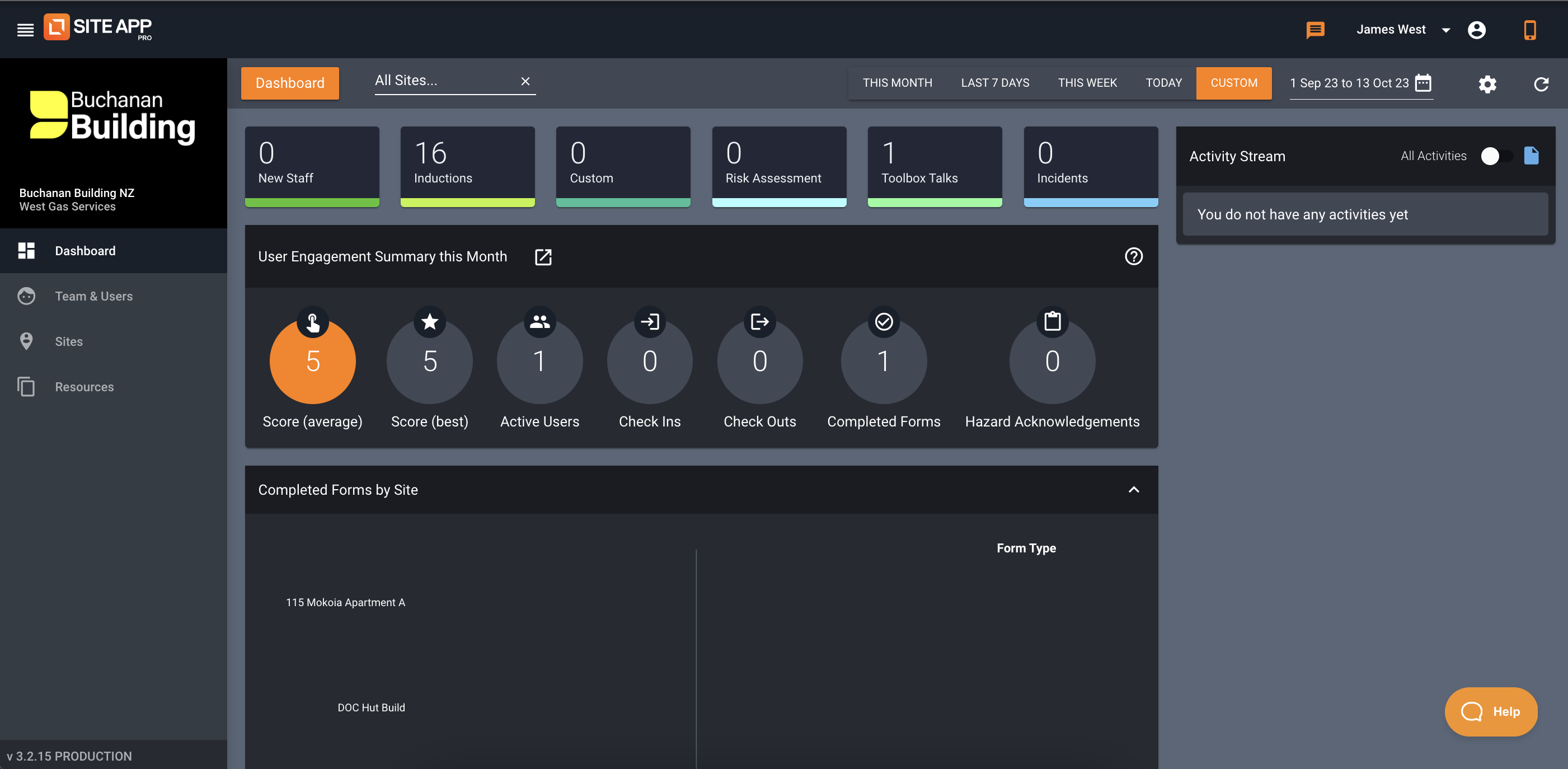Select the THIS MONTH date tab

(896, 83)
